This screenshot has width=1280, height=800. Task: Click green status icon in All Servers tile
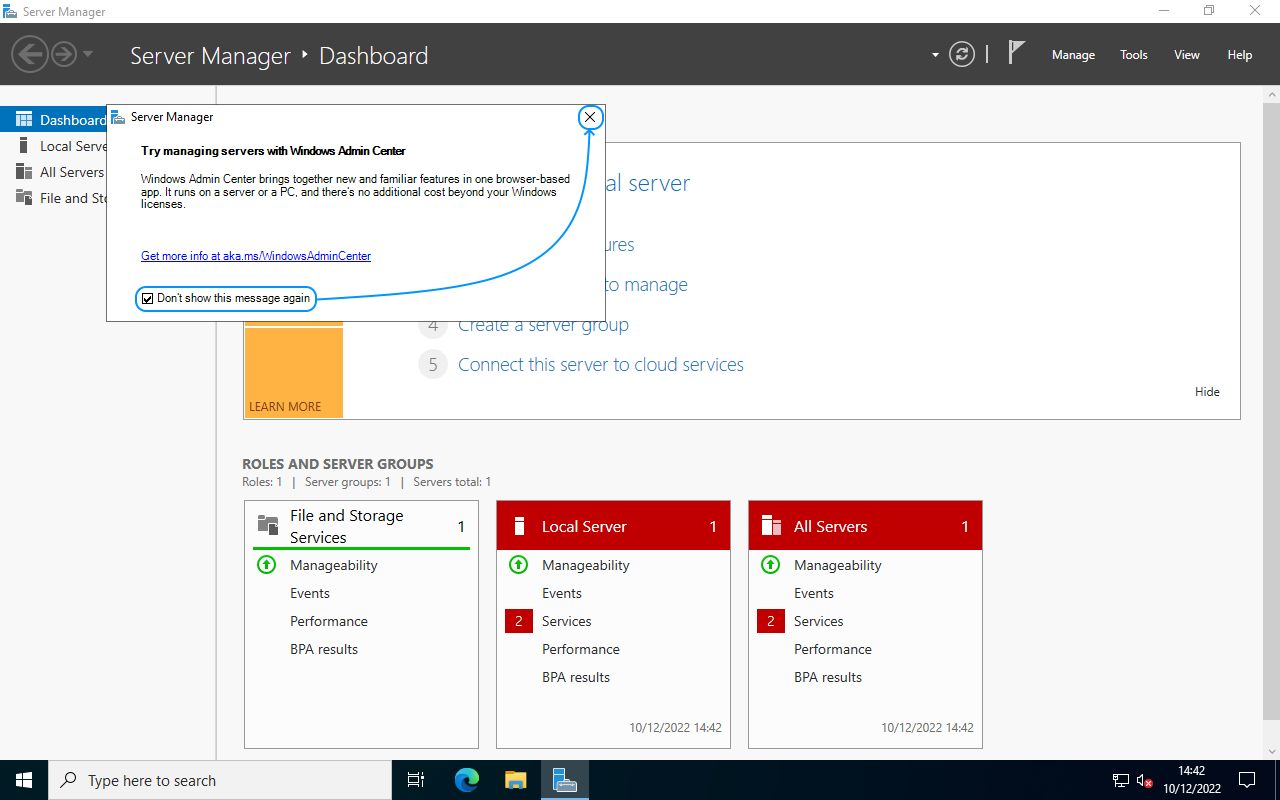point(770,564)
